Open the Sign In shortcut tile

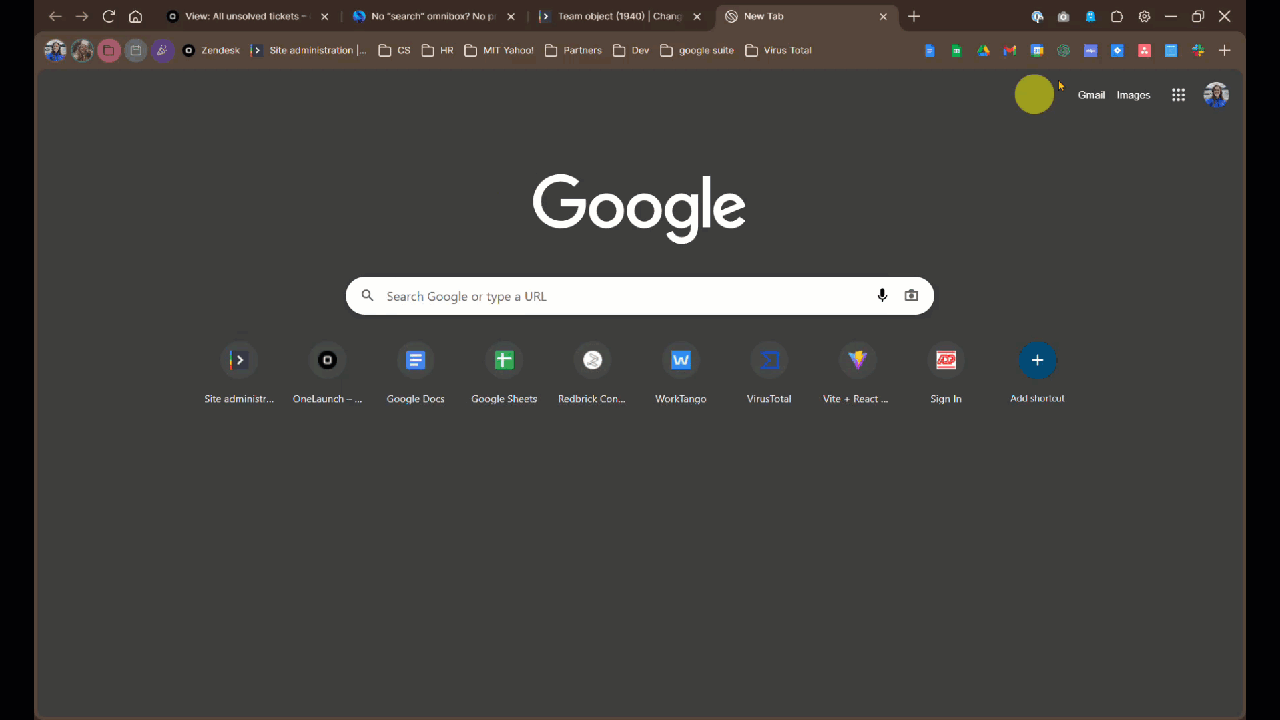coord(946,374)
